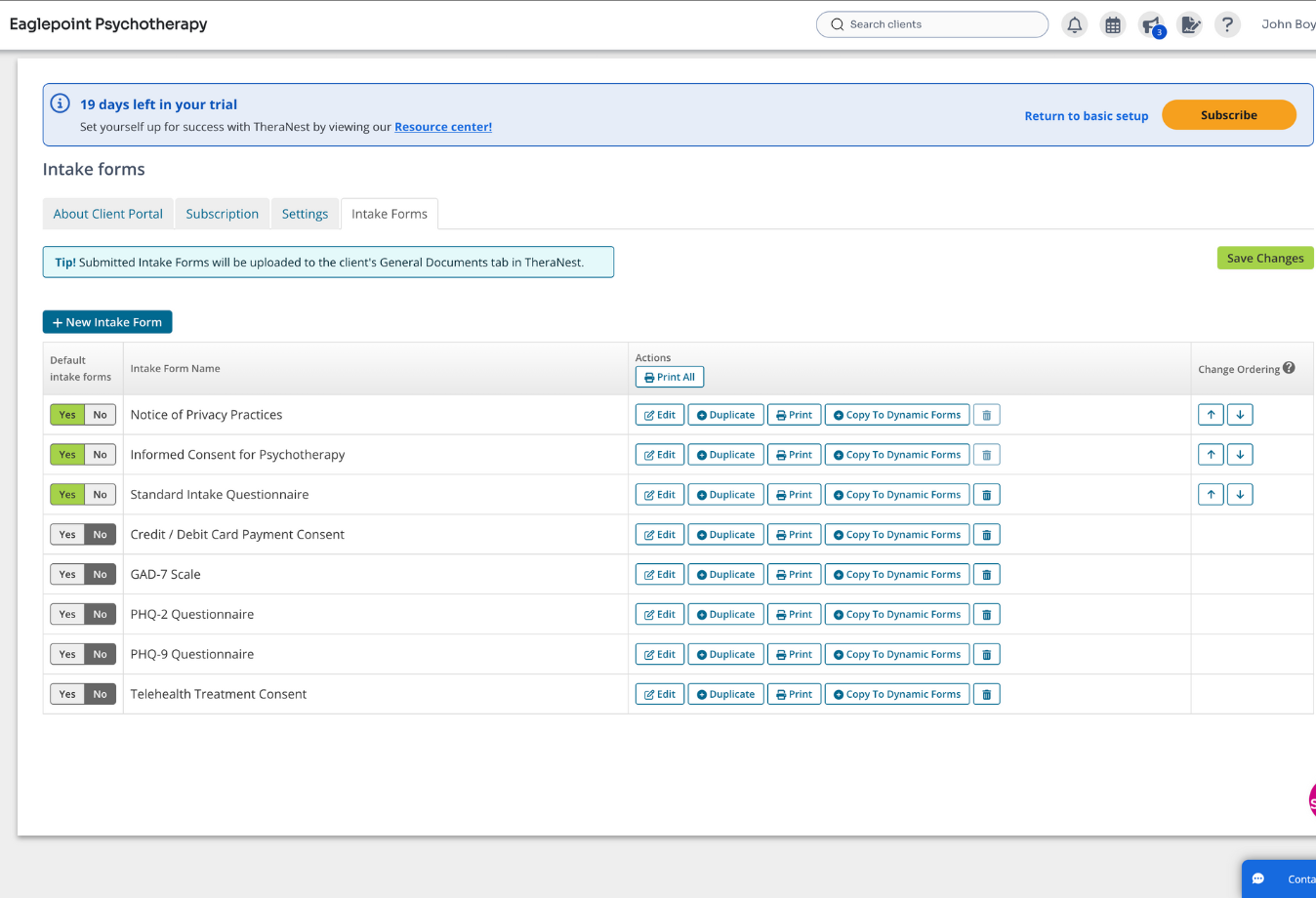This screenshot has width=1316, height=898.
Task: Click the 'Intake Form Name' column header
Action: click(176, 369)
